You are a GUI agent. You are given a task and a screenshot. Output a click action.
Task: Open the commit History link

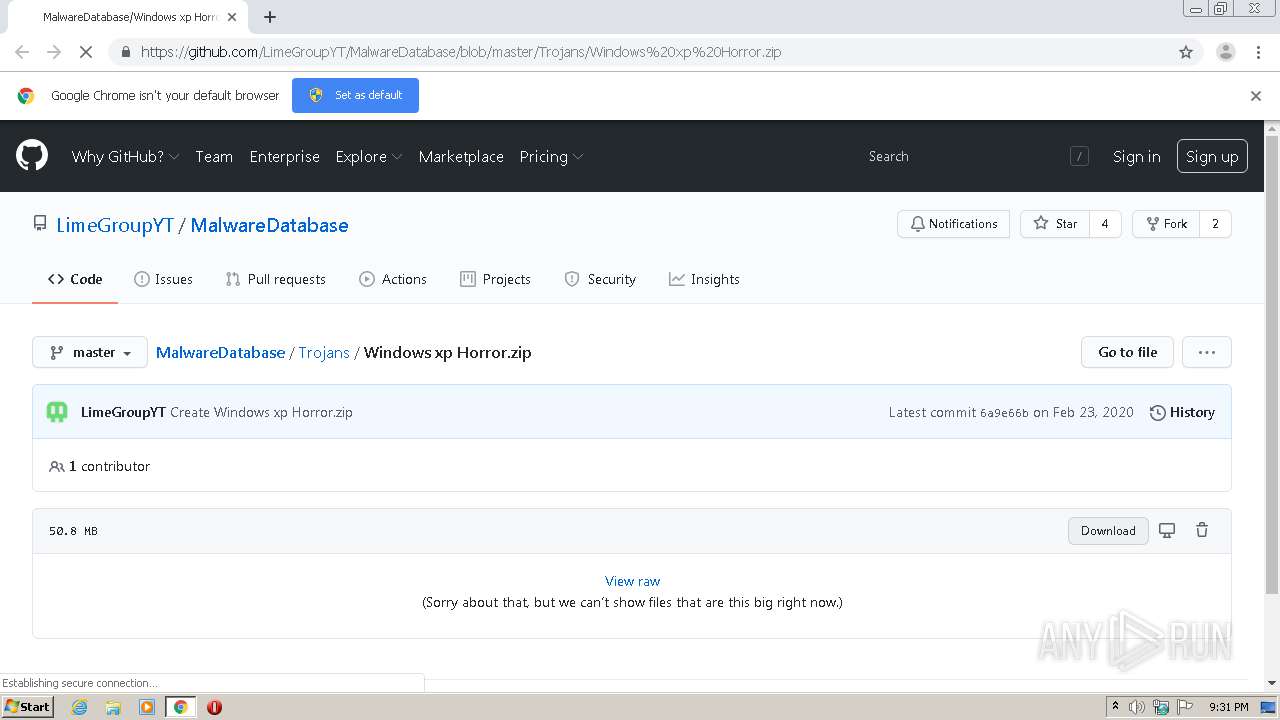(x=1182, y=412)
